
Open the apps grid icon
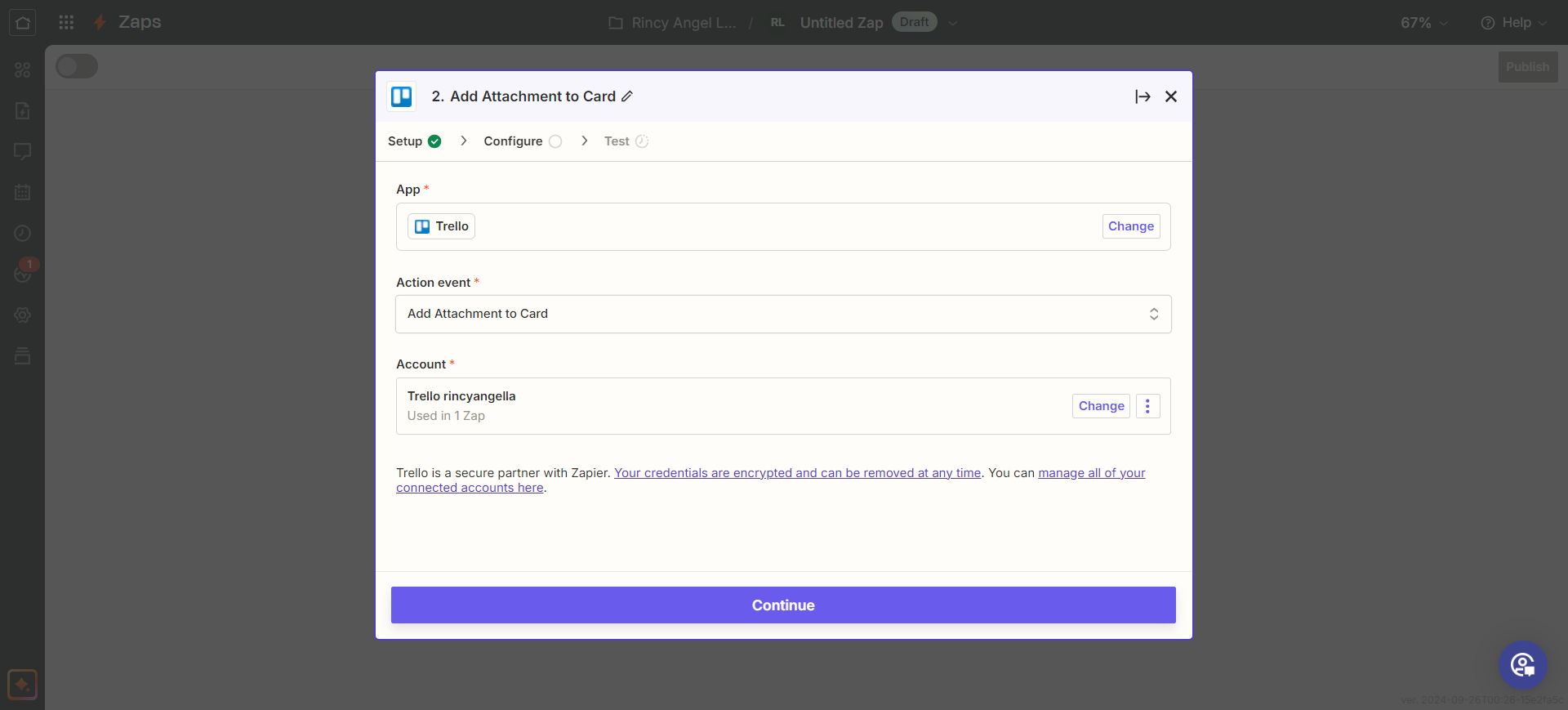click(66, 22)
